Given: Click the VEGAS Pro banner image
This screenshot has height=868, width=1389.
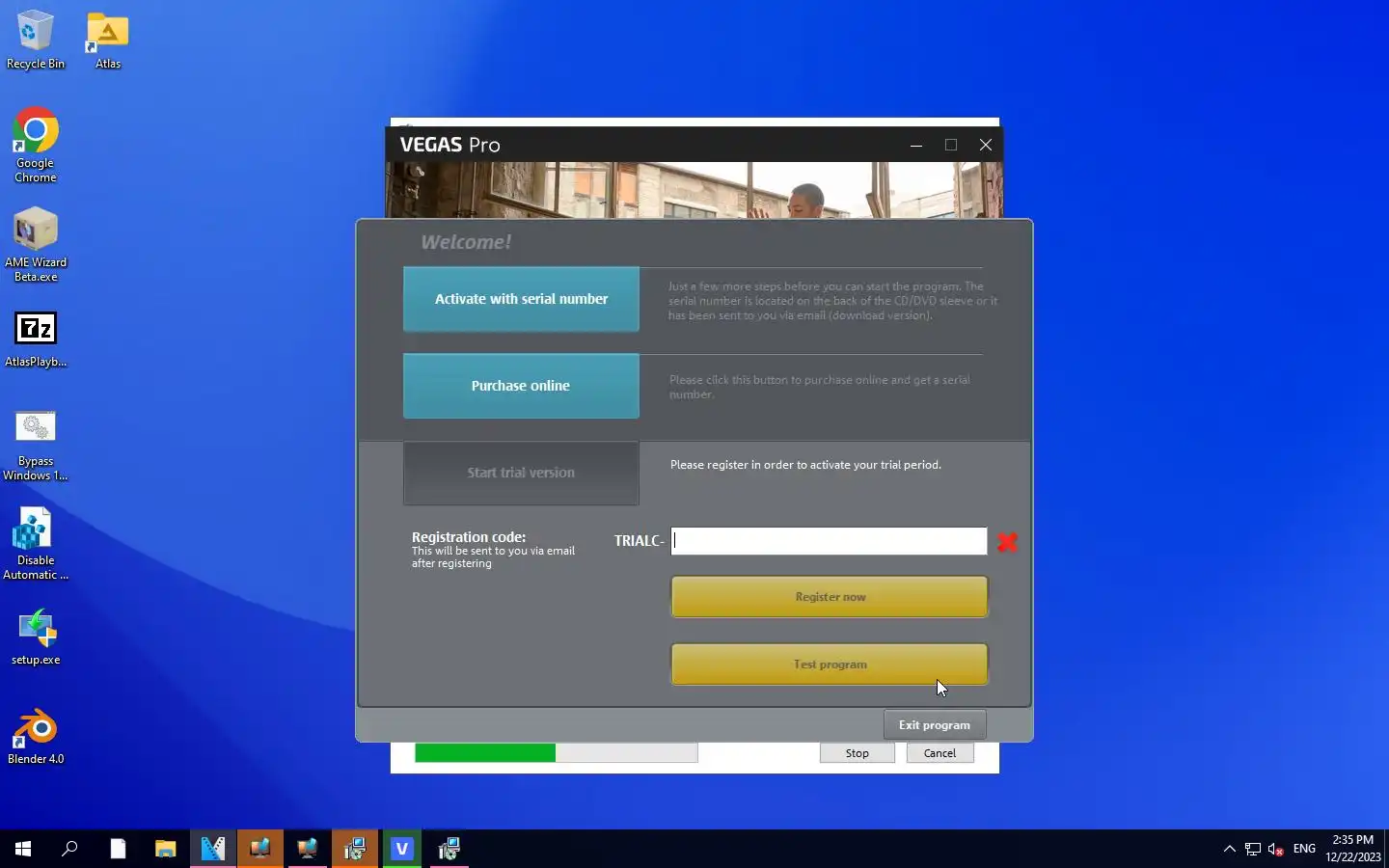Looking at the screenshot, I should point(694,190).
